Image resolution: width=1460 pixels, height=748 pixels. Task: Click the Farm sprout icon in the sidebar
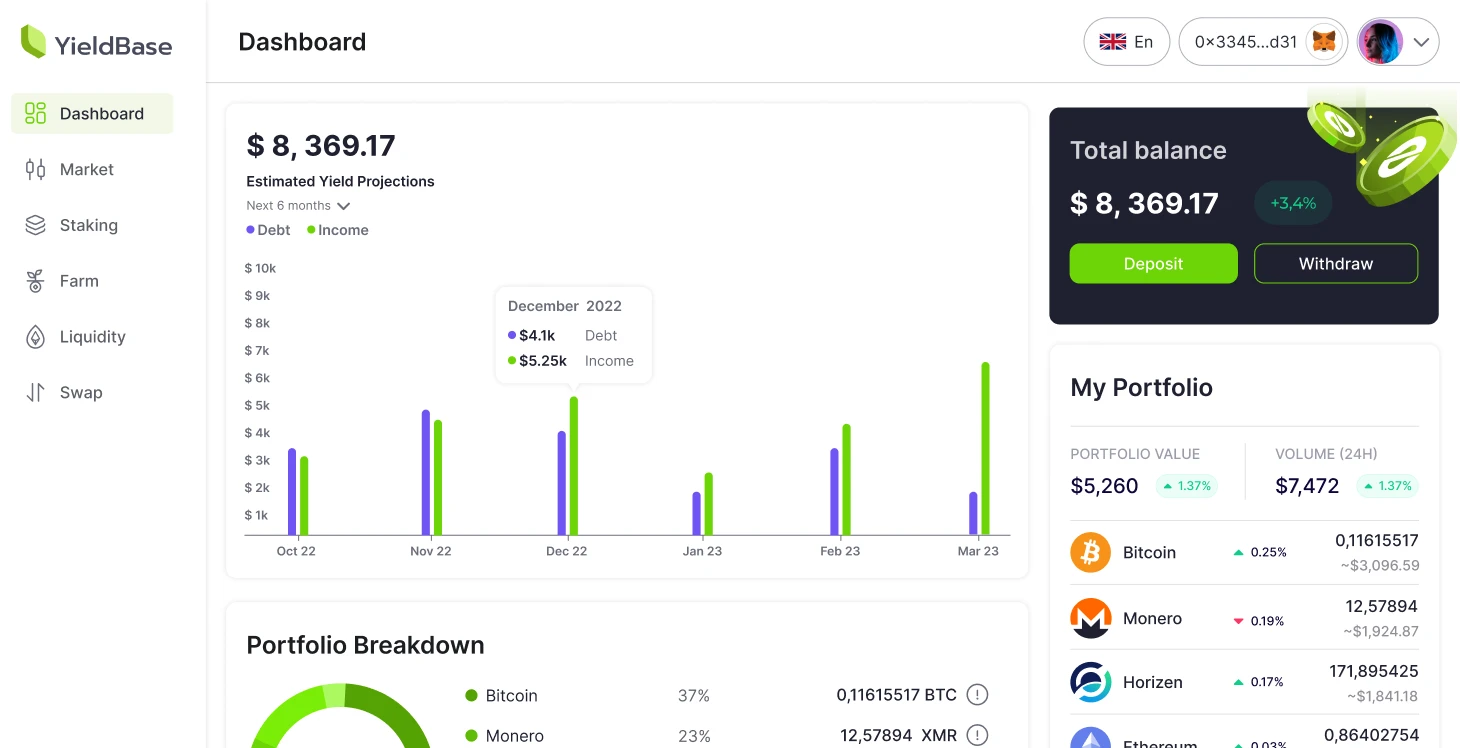[35, 281]
